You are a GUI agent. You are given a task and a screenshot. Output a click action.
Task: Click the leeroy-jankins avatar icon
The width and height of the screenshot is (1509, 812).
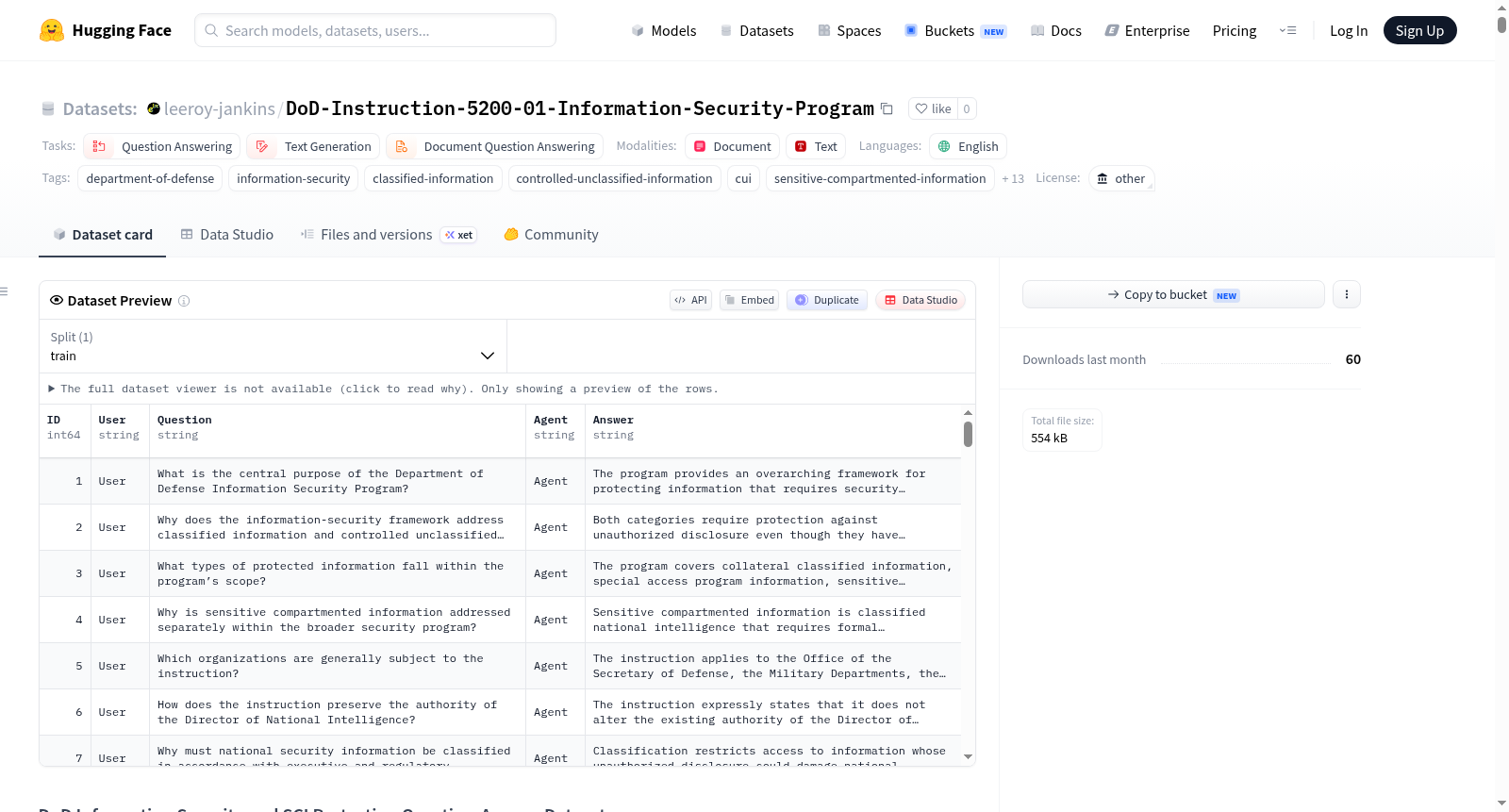click(154, 108)
